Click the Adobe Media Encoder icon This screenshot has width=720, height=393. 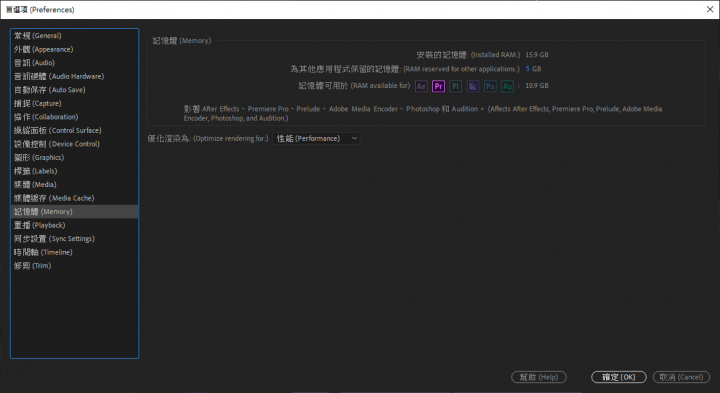[x=473, y=86]
